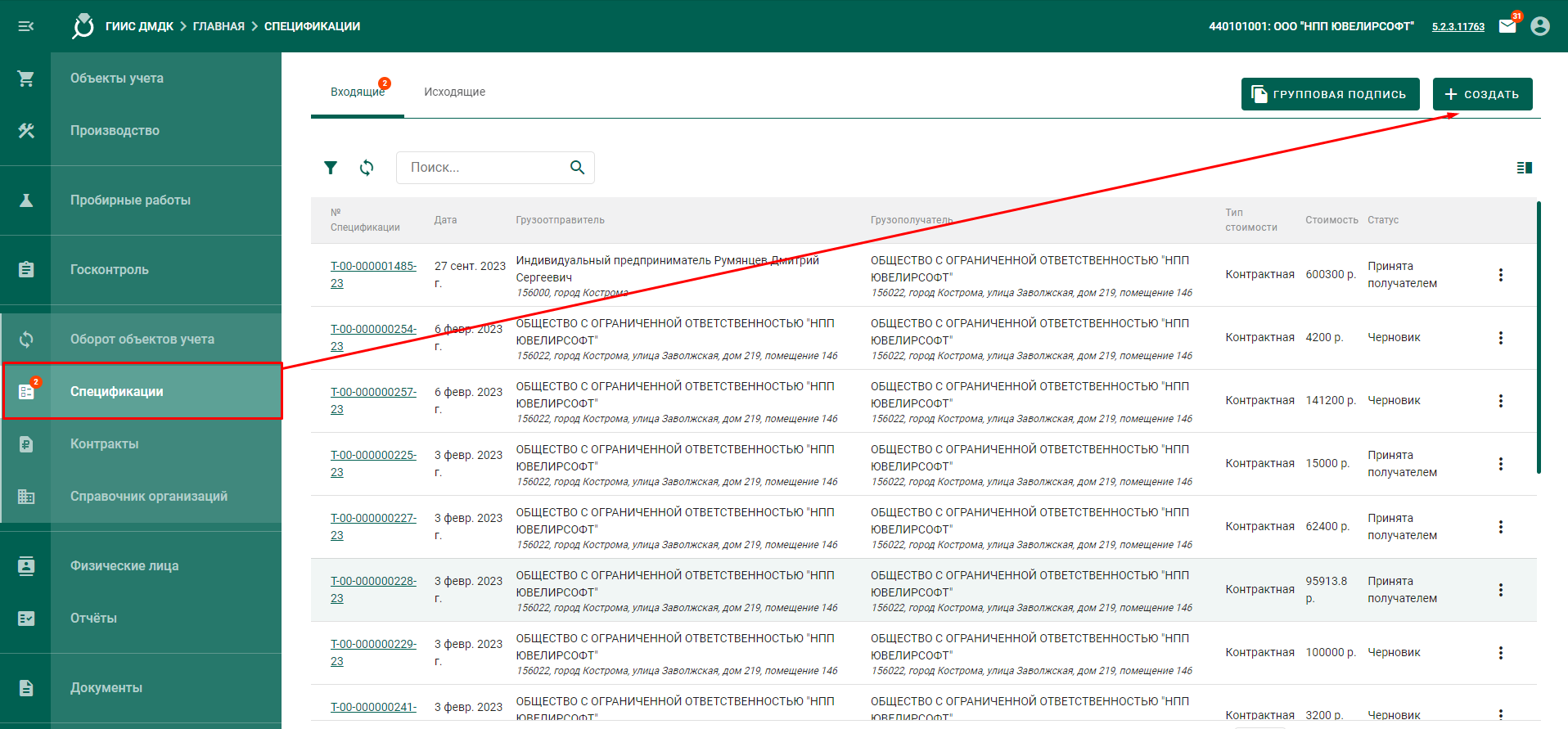This screenshot has height=729, width=1568.
Task: Open specification link T-00-000001485-23
Action: [x=373, y=275]
